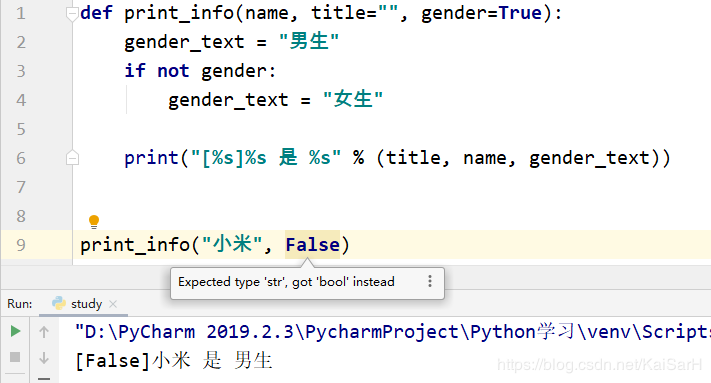Click line number 1 in the gutter

click(x=21, y=13)
